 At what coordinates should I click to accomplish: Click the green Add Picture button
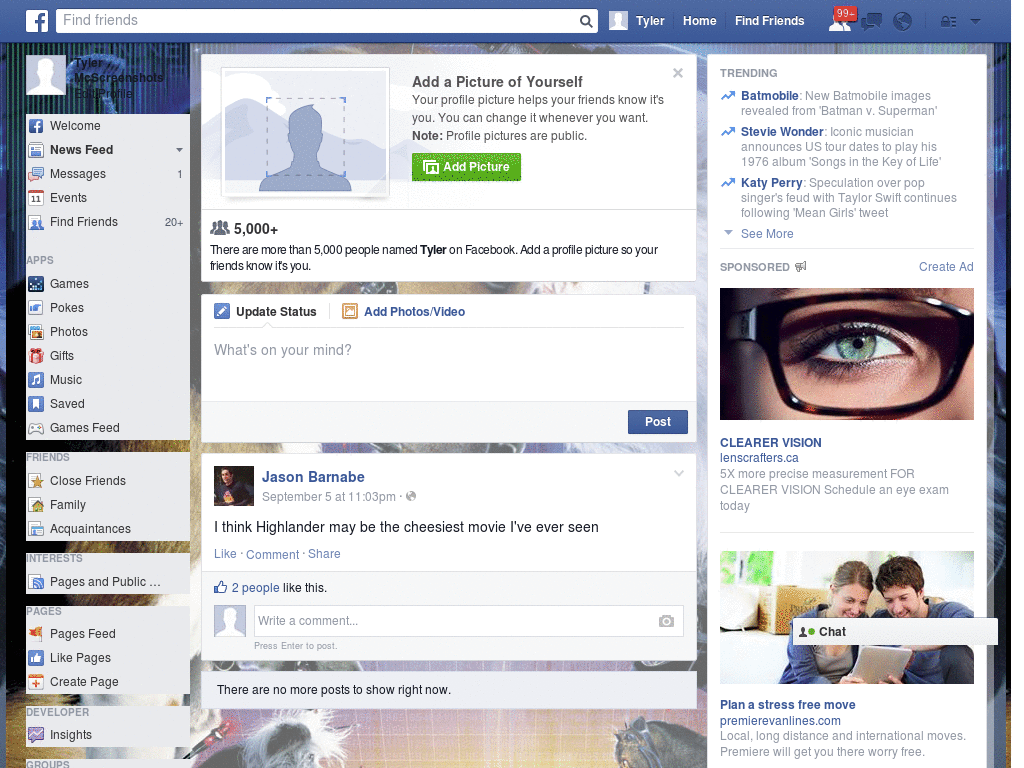click(466, 167)
